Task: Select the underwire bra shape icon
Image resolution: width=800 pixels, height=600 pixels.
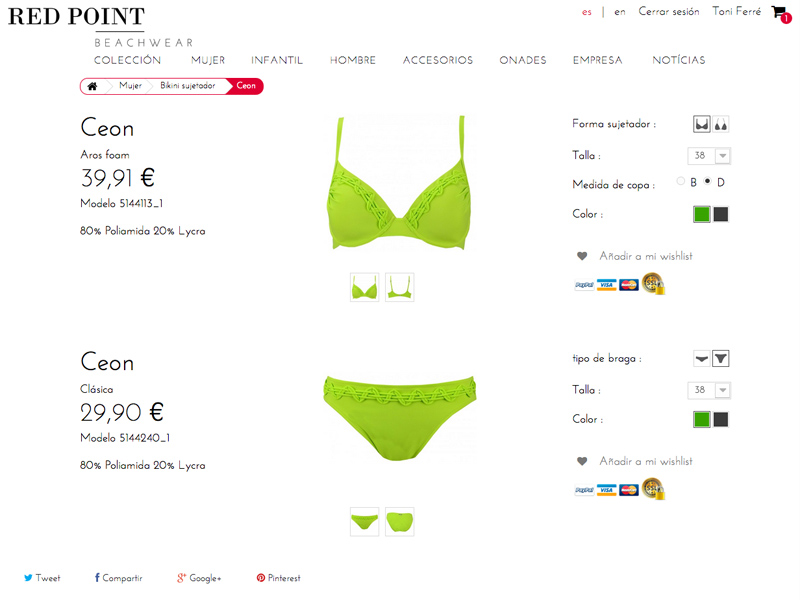Action: click(x=702, y=124)
